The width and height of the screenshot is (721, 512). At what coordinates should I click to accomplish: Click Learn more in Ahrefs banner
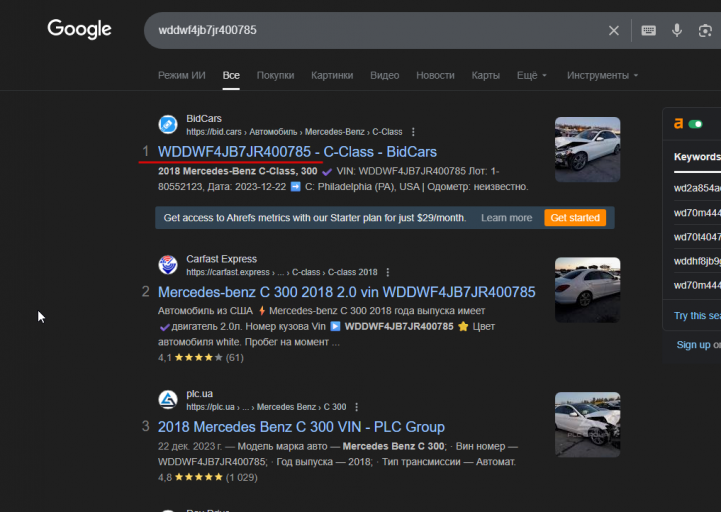(506, 218)
